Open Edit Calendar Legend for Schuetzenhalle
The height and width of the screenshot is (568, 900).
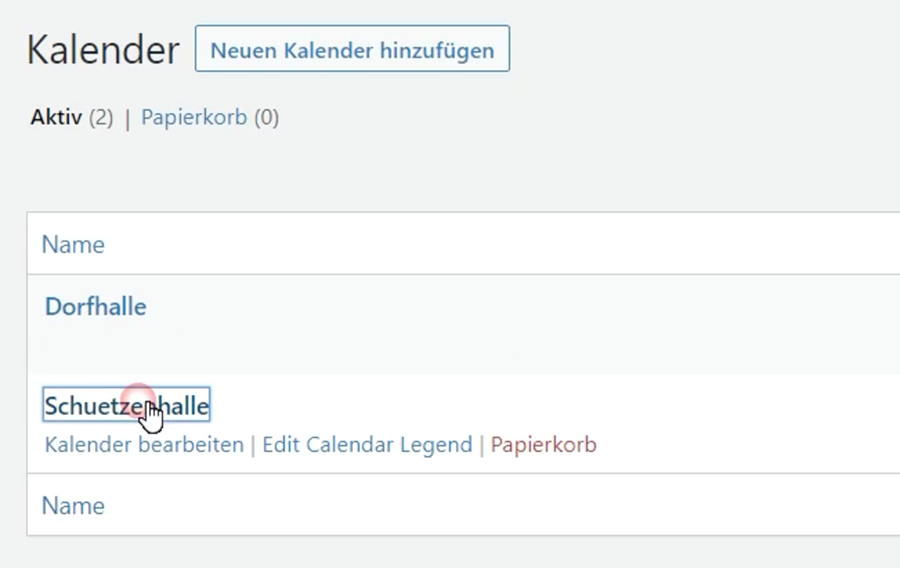click(x=367, y=445)
